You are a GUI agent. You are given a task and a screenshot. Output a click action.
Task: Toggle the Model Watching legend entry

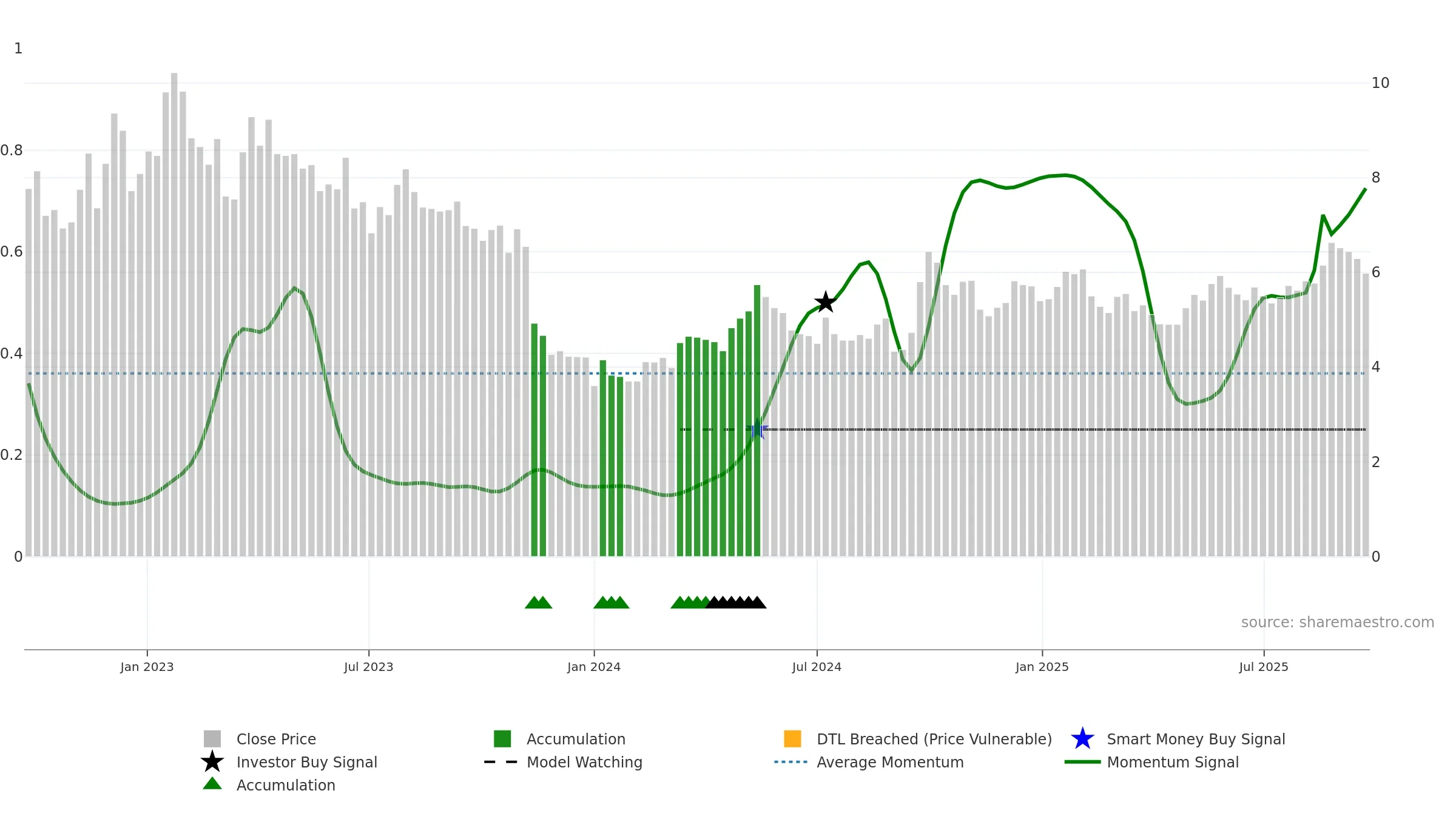[x=563, y=762]
